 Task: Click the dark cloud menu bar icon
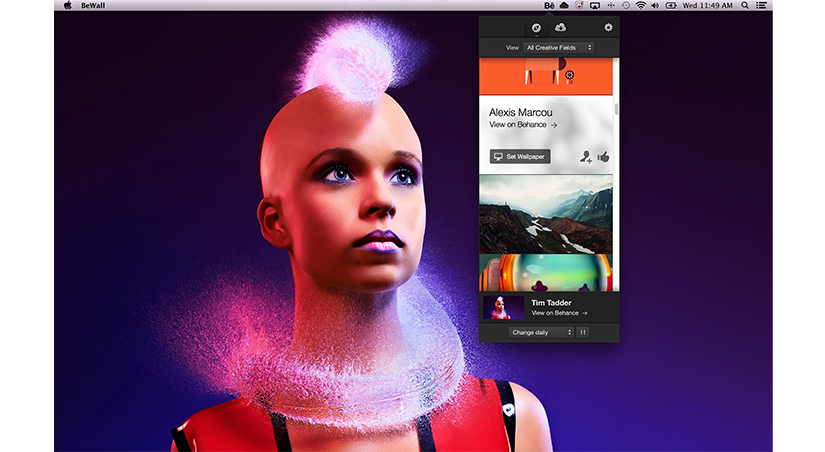(564, 5)
